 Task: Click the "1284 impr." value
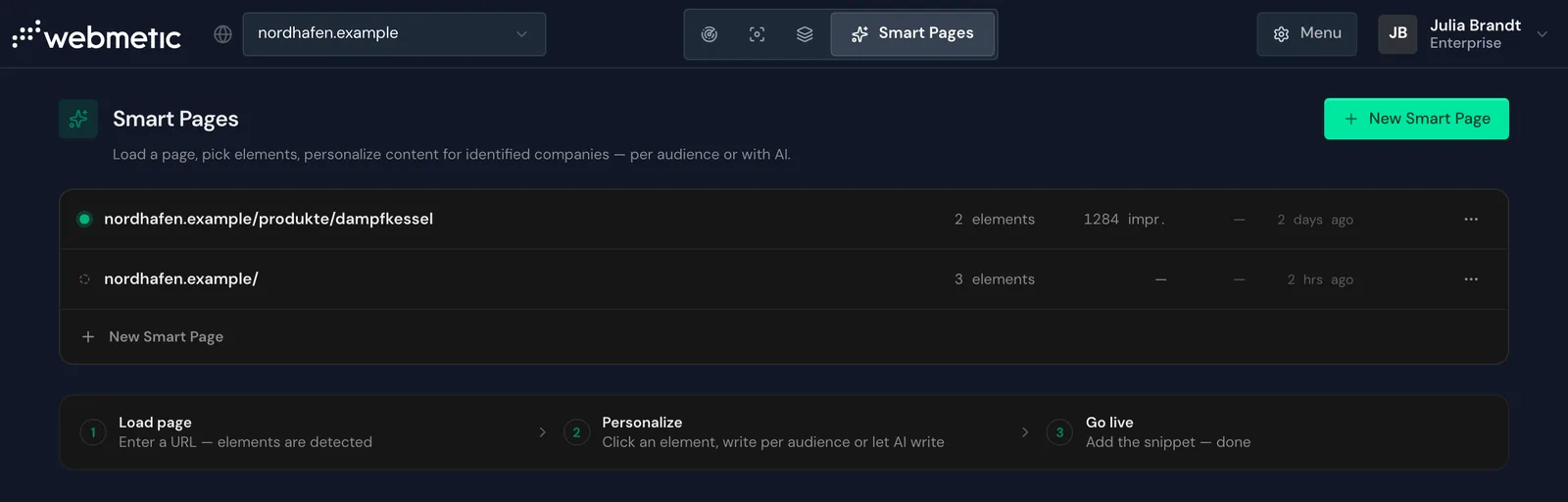(x=1124, y=220)
